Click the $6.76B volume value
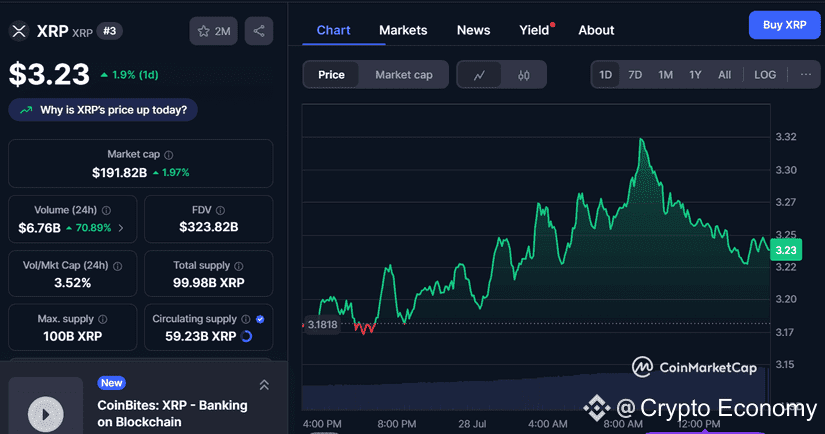Viewport: 825px width, 434px height. [x=39, y=228]
